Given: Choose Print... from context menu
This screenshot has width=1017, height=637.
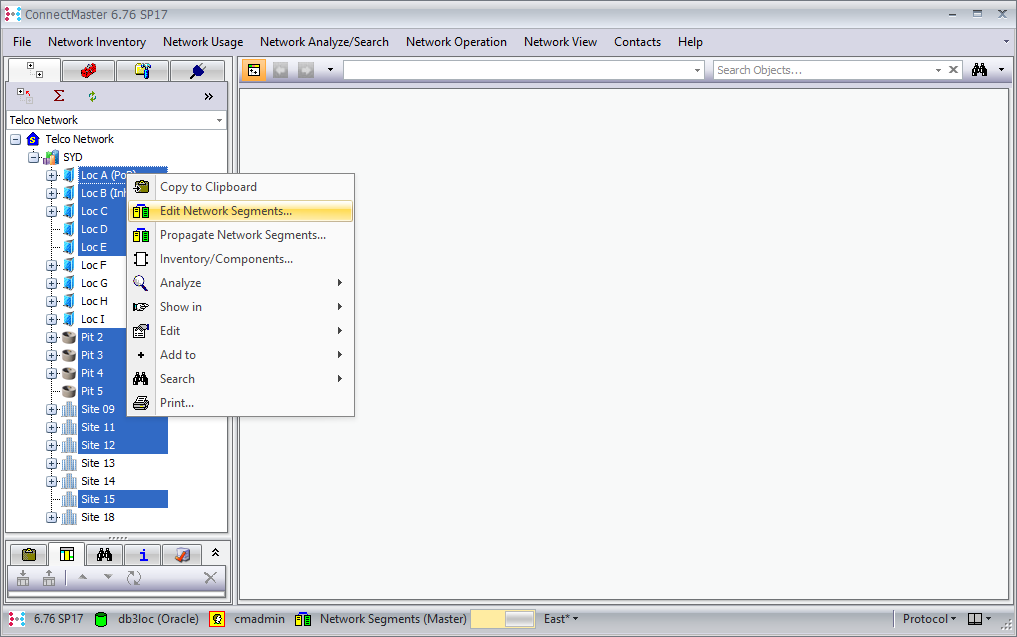Looking at the screenshot, I should click(x=241, y=403).
